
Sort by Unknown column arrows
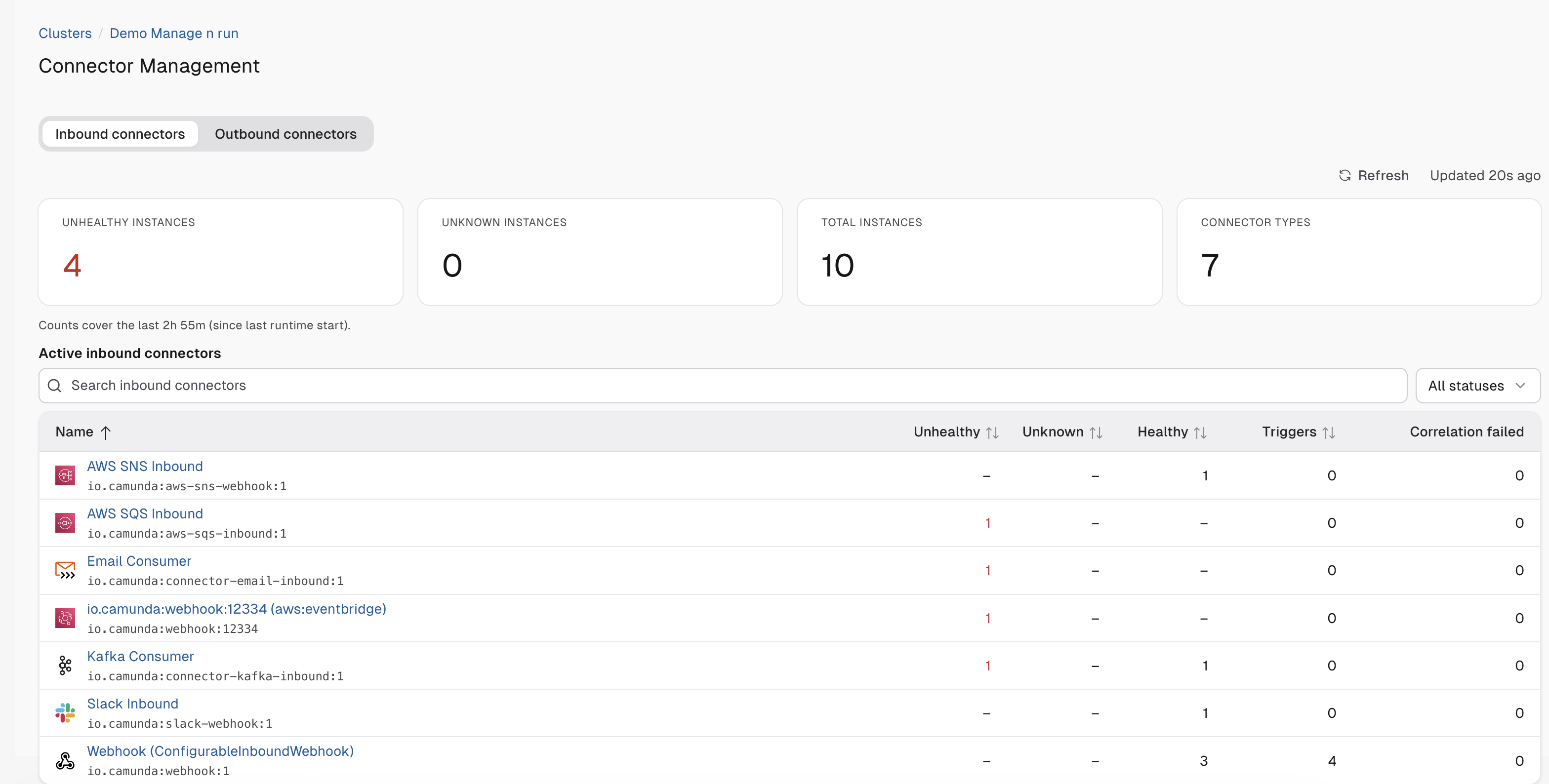tap(1096, 432)
